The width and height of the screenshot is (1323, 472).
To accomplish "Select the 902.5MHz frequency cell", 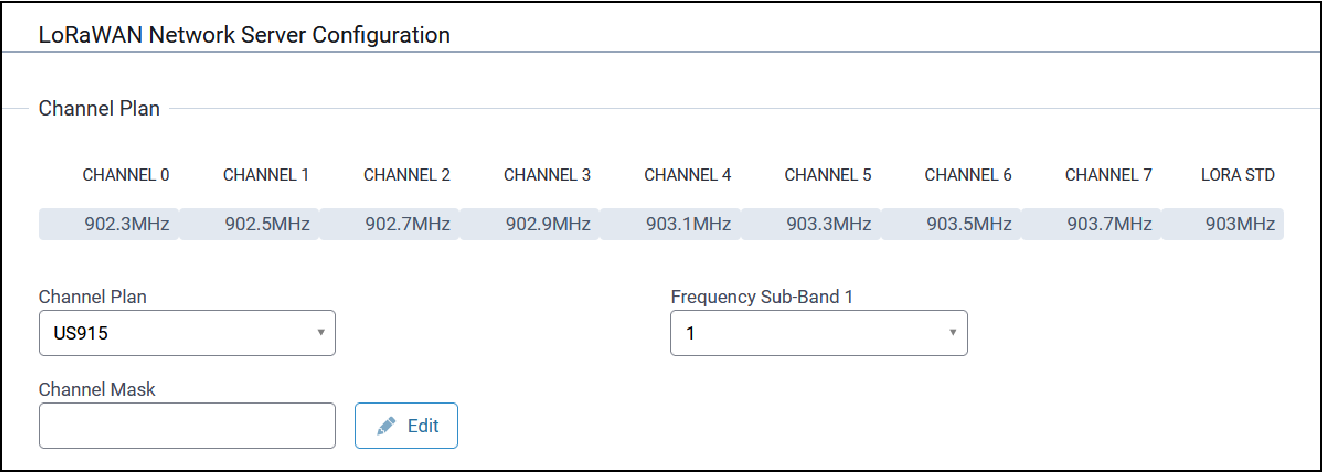I will click(266, 224).
